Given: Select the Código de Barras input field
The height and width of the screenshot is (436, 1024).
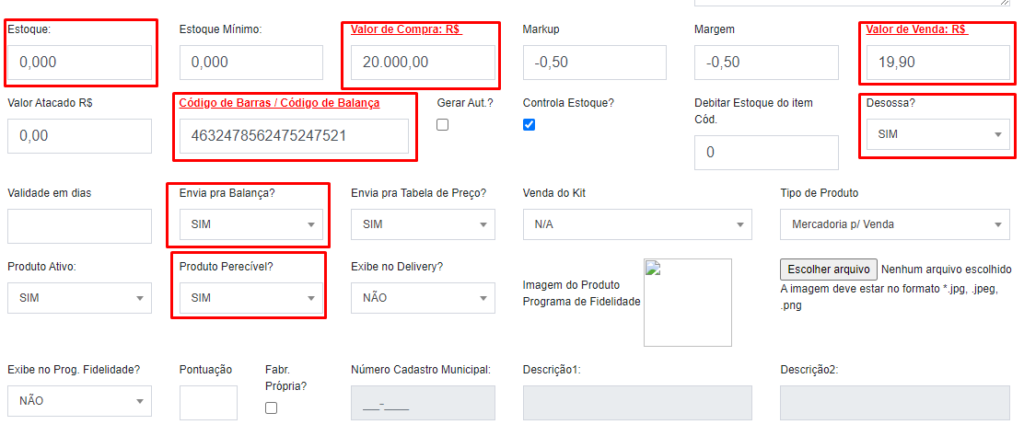Looking at the screenshot, I should (x=294, y=136).
